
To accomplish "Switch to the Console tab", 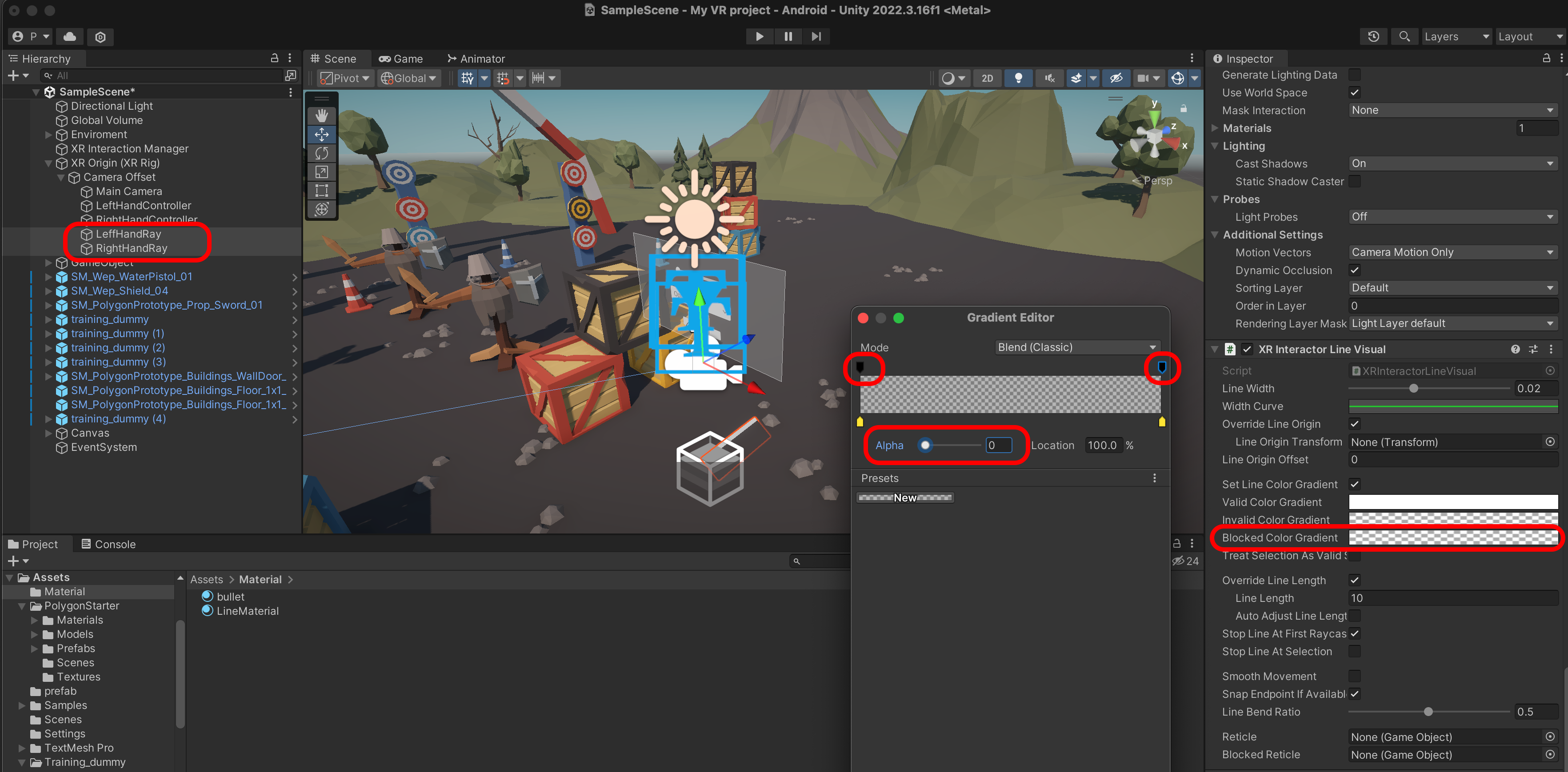I will pyautogui.click(x=108, y=544).
